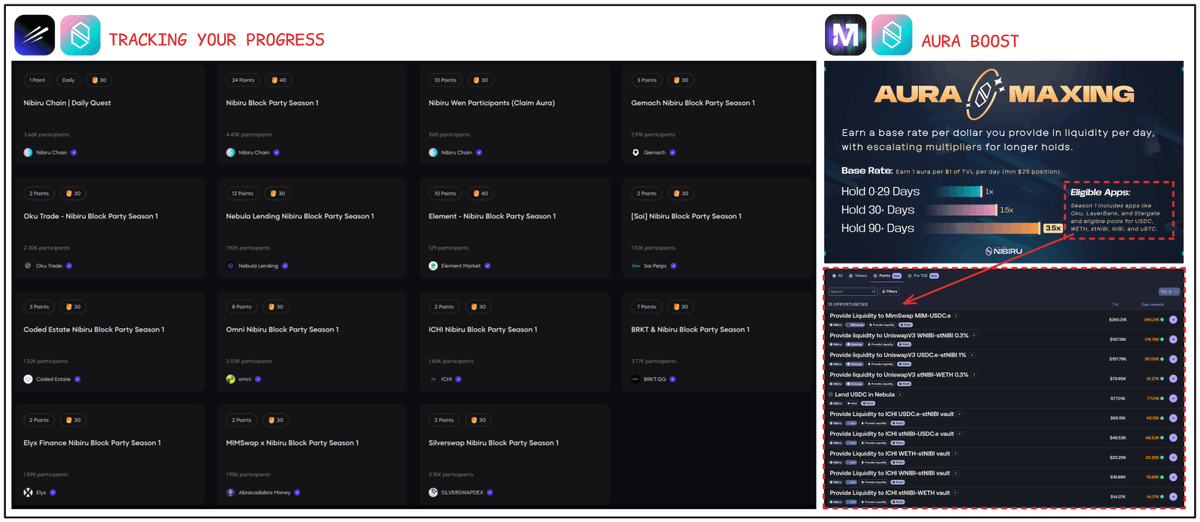
Task: Click the Daily rewards column header
Action: coord(1152,304)
